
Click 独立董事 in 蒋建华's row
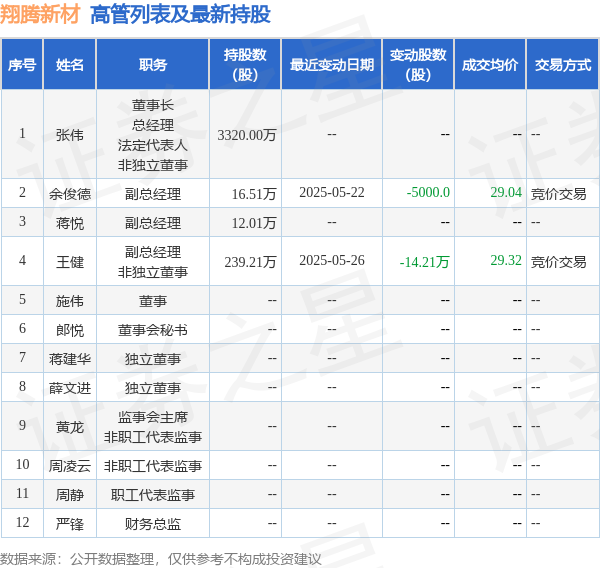153,359
